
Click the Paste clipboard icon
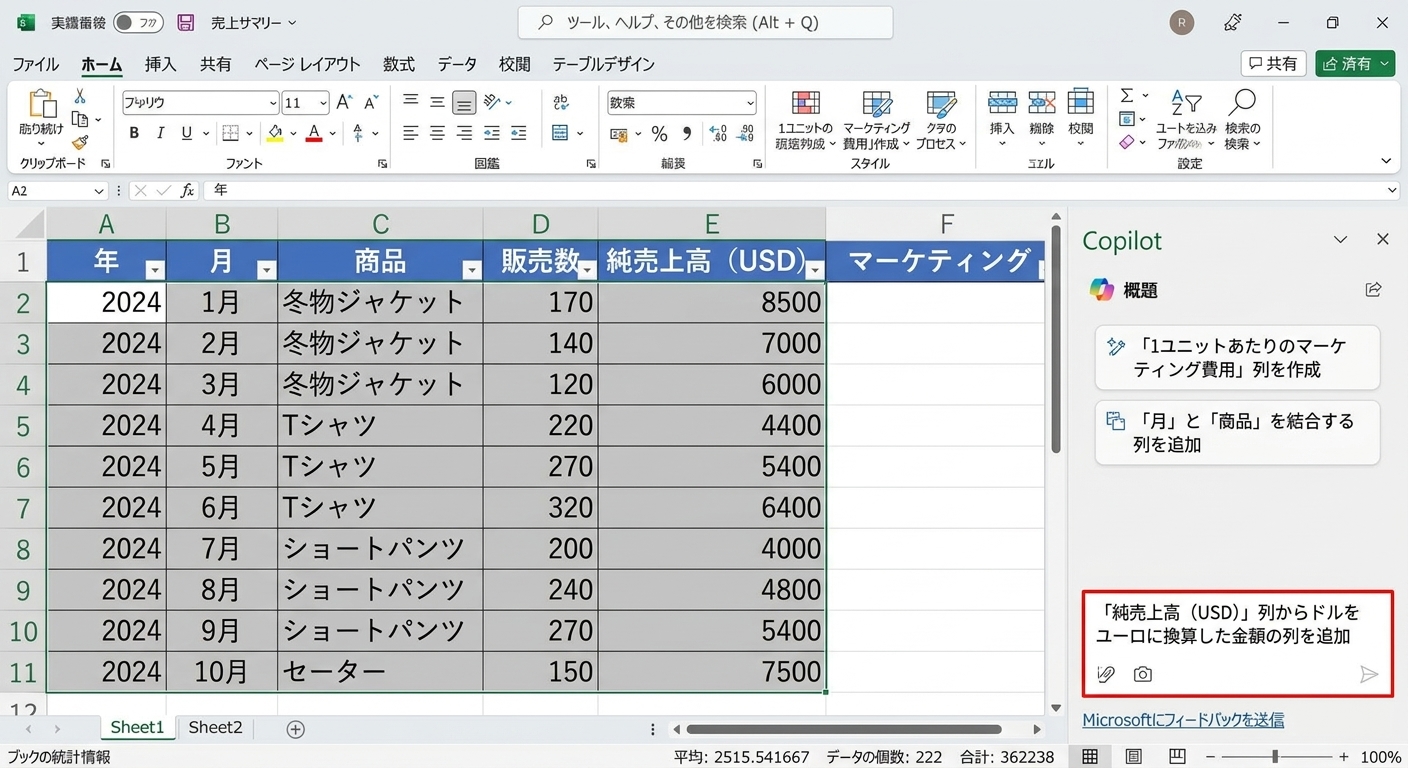pyautogui.click(x=42, y=104)
